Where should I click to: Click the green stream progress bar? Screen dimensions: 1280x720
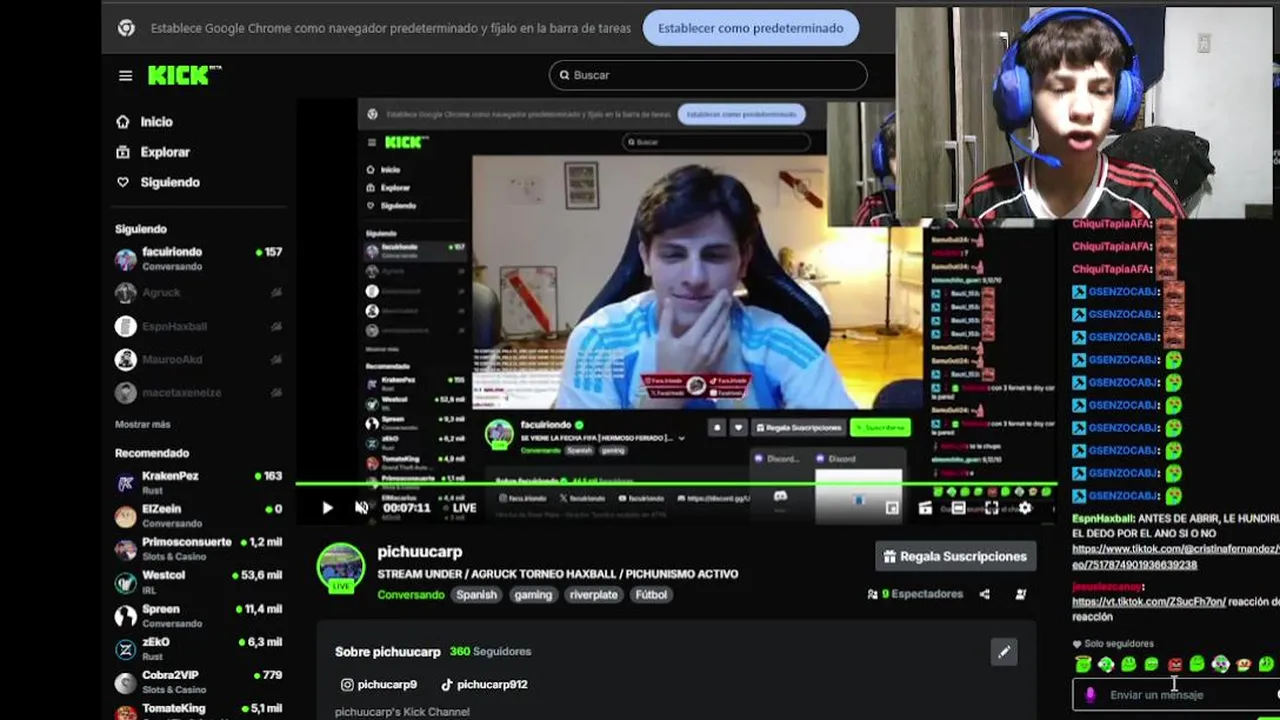click(675, 485)
